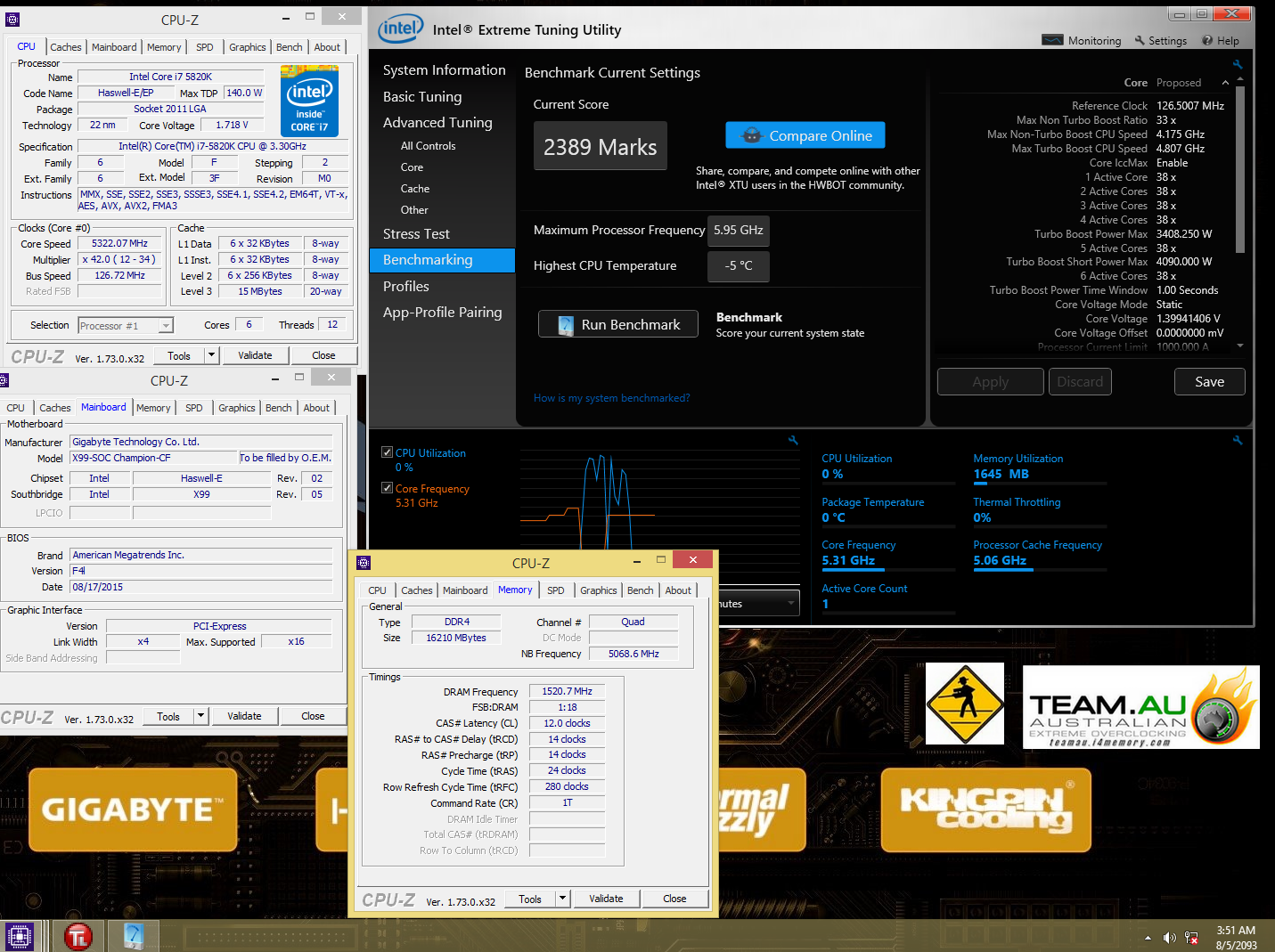Click wrench icon above monitoring values panel
Screen dimensions: 1275x952
(x=1238, y=440)
